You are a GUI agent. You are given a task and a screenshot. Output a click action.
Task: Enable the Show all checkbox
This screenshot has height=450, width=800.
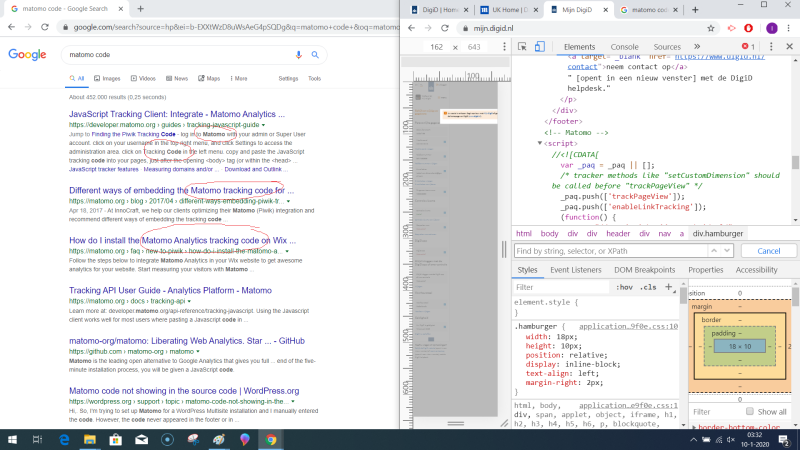coord(750,412)
